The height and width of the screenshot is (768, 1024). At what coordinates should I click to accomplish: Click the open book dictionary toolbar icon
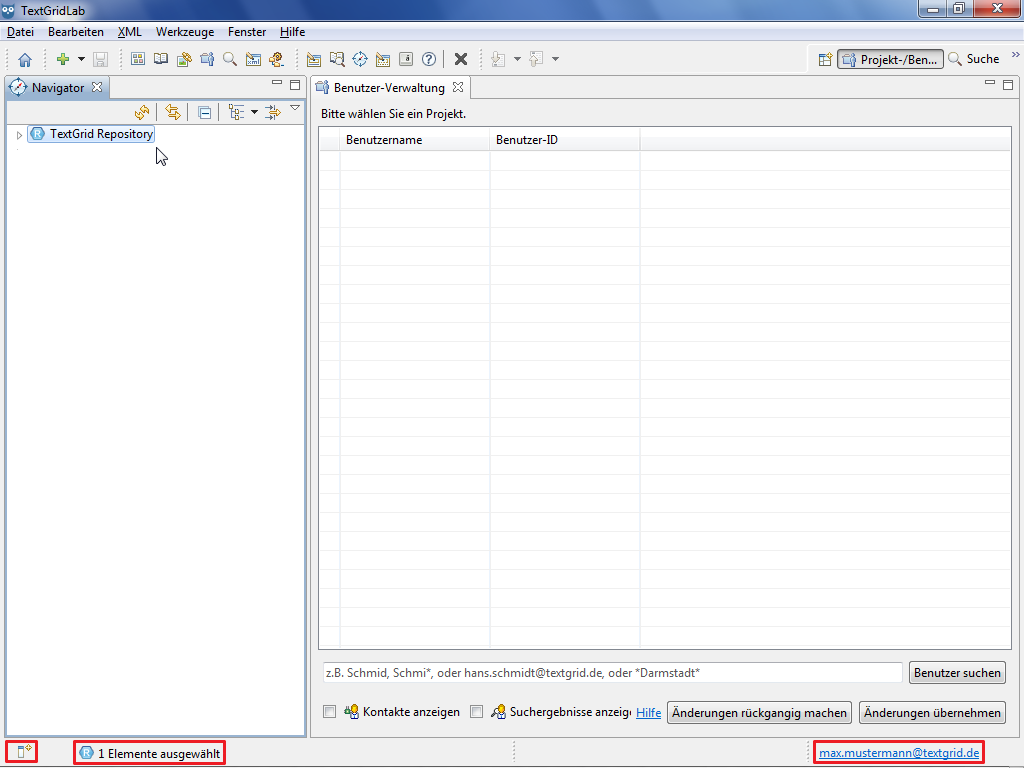[x=160, y=60]
